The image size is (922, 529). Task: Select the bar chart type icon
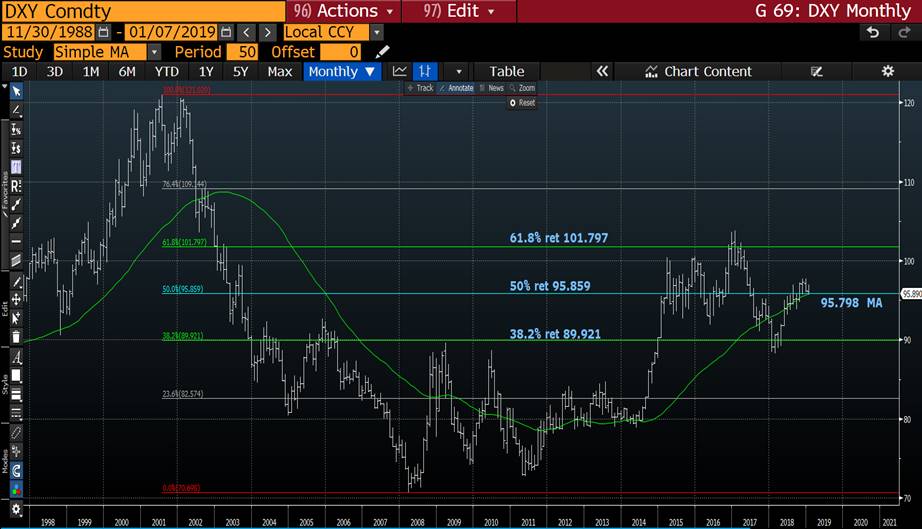427,71
